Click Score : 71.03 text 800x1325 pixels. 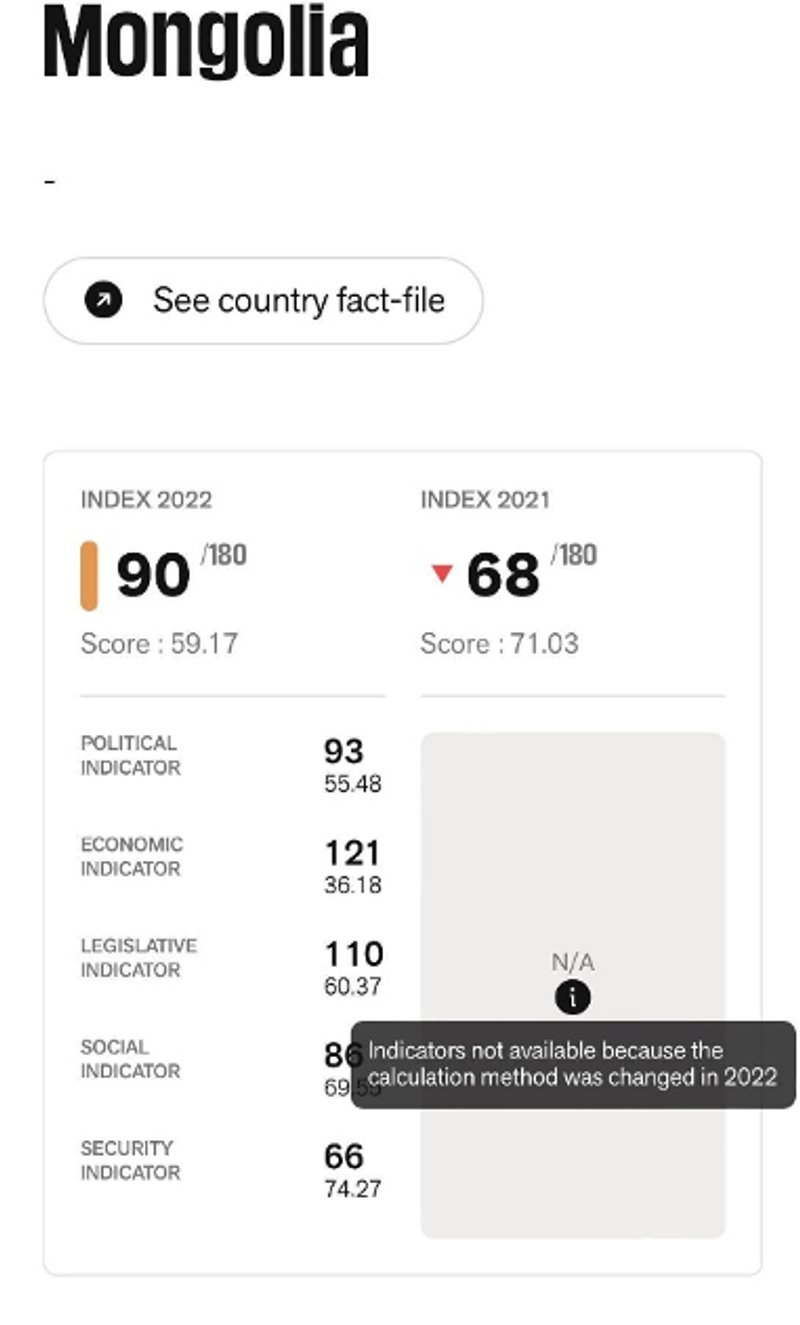point(499,643)
